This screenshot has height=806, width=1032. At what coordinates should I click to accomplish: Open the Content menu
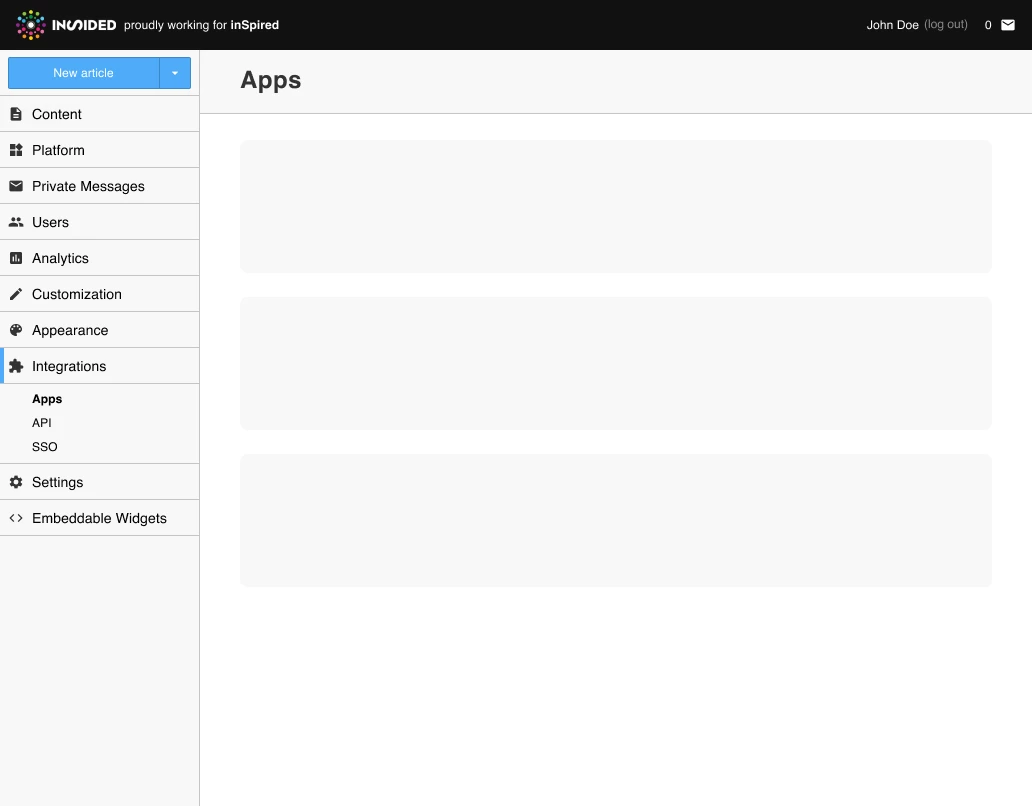[99, 114]
